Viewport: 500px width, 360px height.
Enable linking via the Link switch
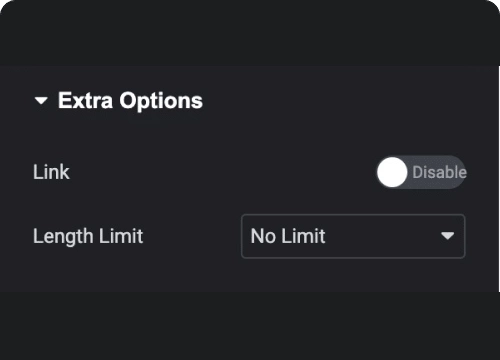pos(421,172)
